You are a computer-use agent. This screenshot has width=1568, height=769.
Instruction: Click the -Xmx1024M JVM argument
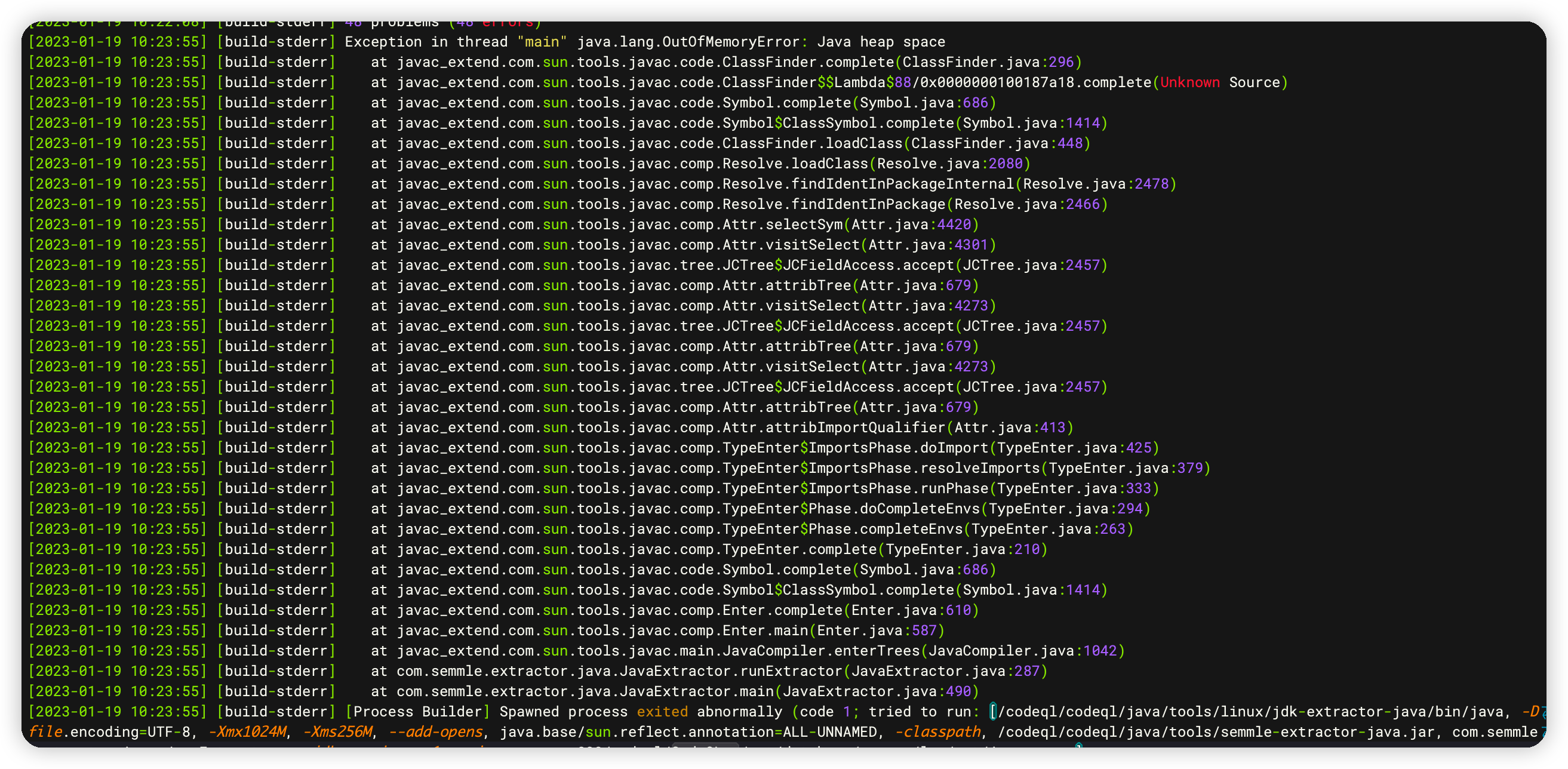(247, 732)
